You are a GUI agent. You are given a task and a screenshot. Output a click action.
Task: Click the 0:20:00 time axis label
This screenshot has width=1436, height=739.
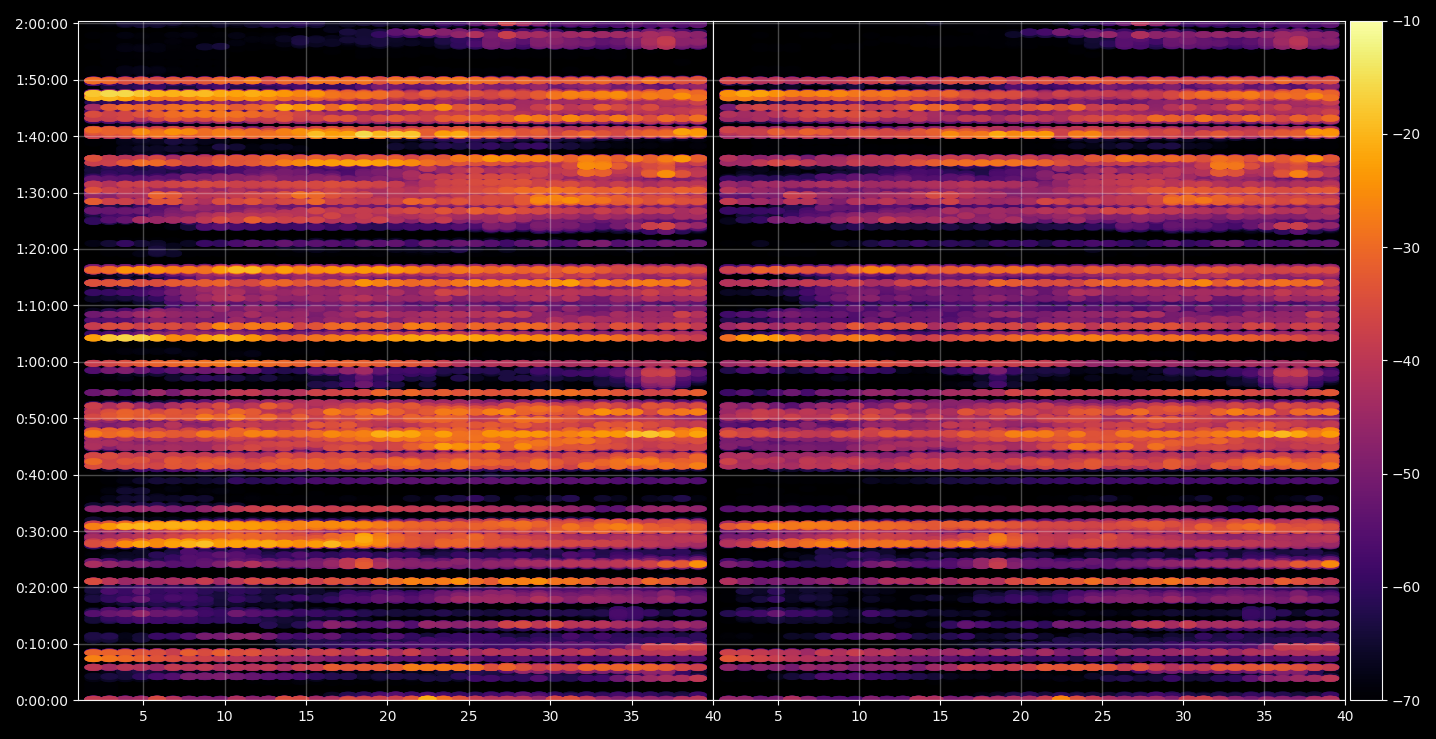click(x=42, y=588)
